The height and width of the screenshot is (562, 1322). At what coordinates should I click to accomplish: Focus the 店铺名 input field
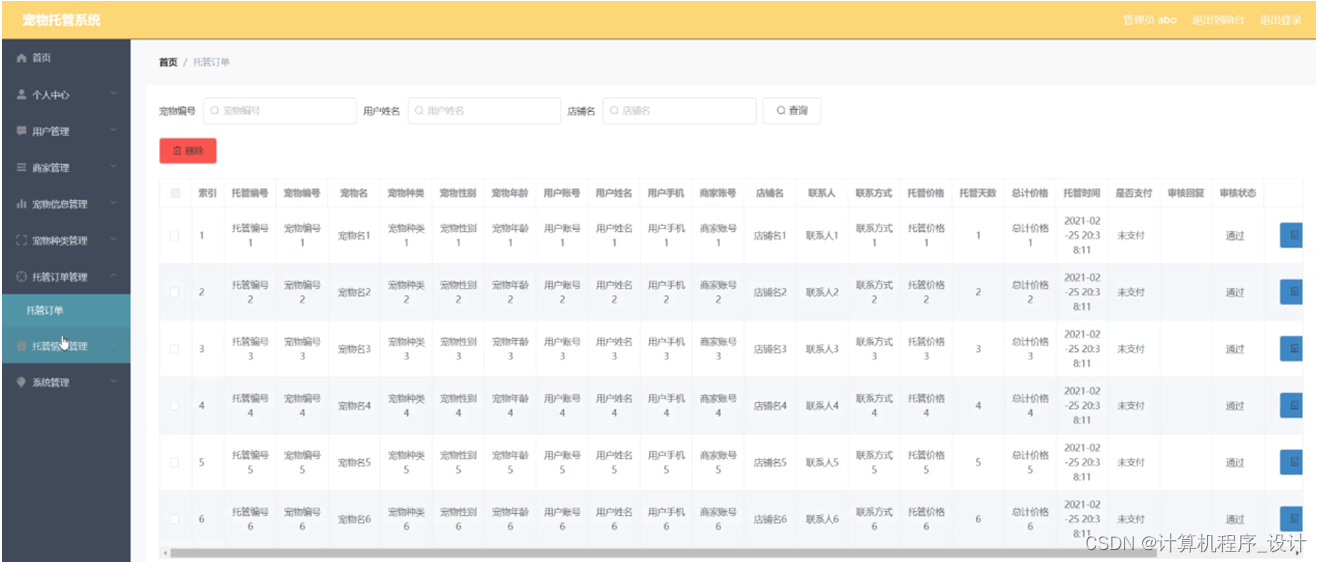coord(680,111)
